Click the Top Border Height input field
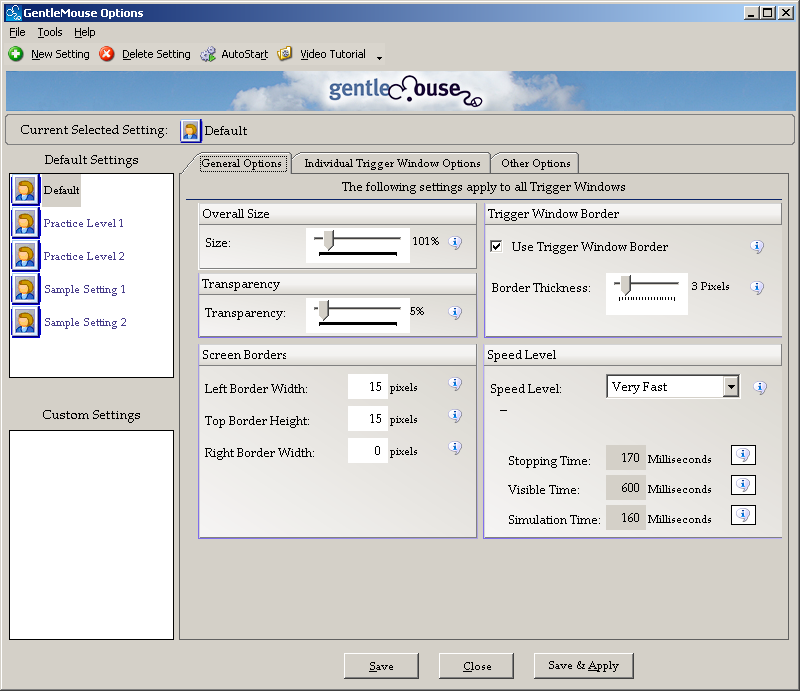 pos(367,419)
